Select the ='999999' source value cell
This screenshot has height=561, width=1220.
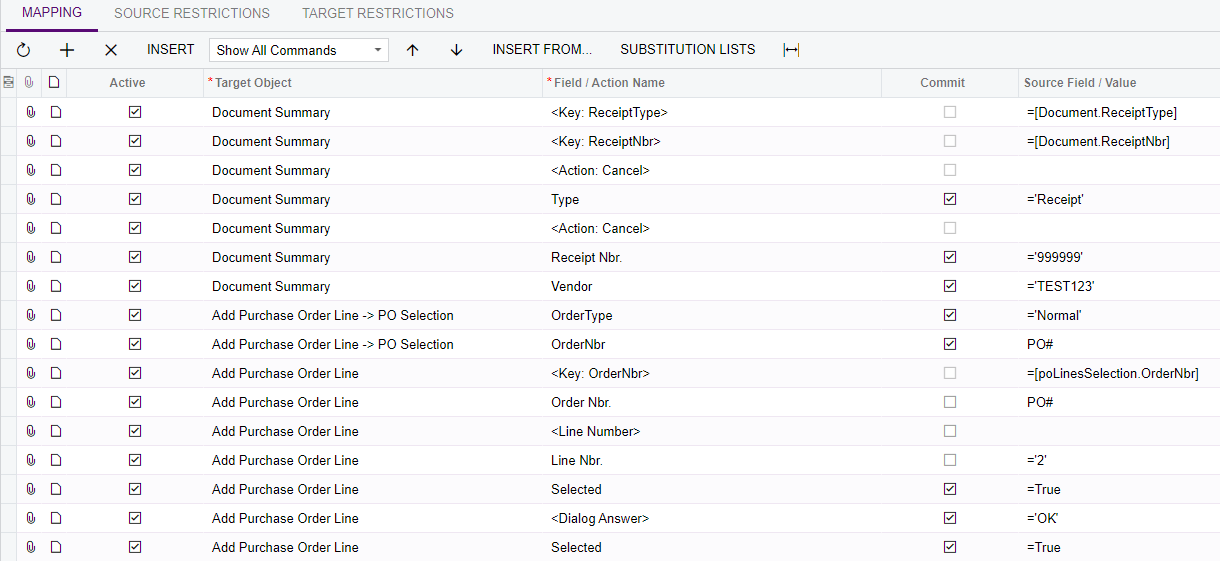coord(1118,257)
